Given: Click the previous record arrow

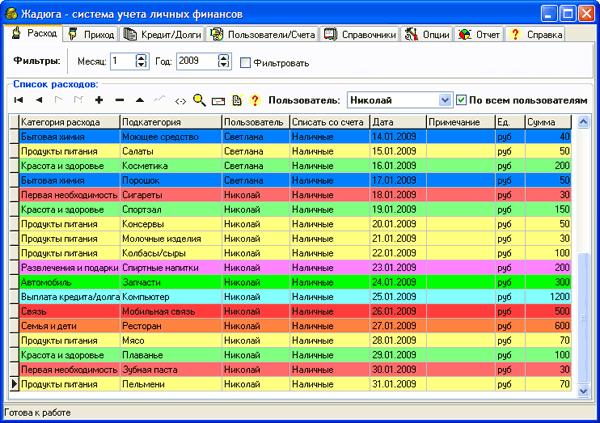Looking at the screenshot, I should (x=39, y=101).
